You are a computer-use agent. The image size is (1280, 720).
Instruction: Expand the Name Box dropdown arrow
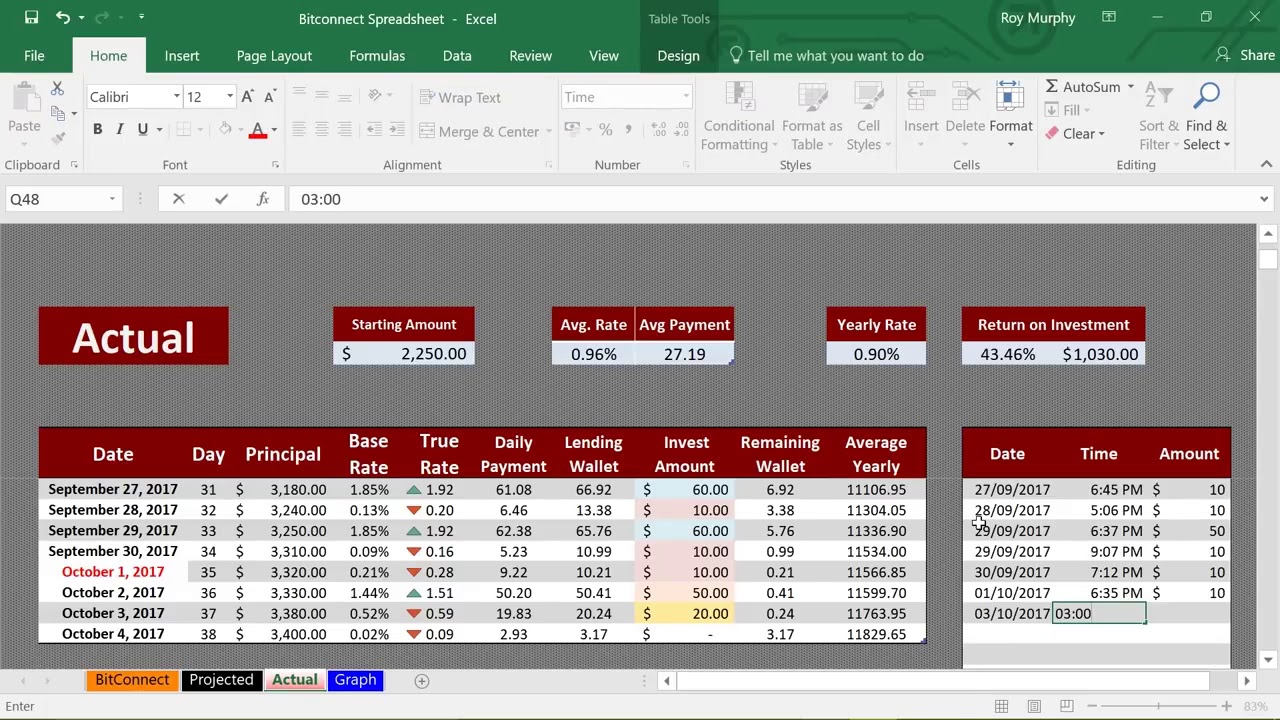112,199
